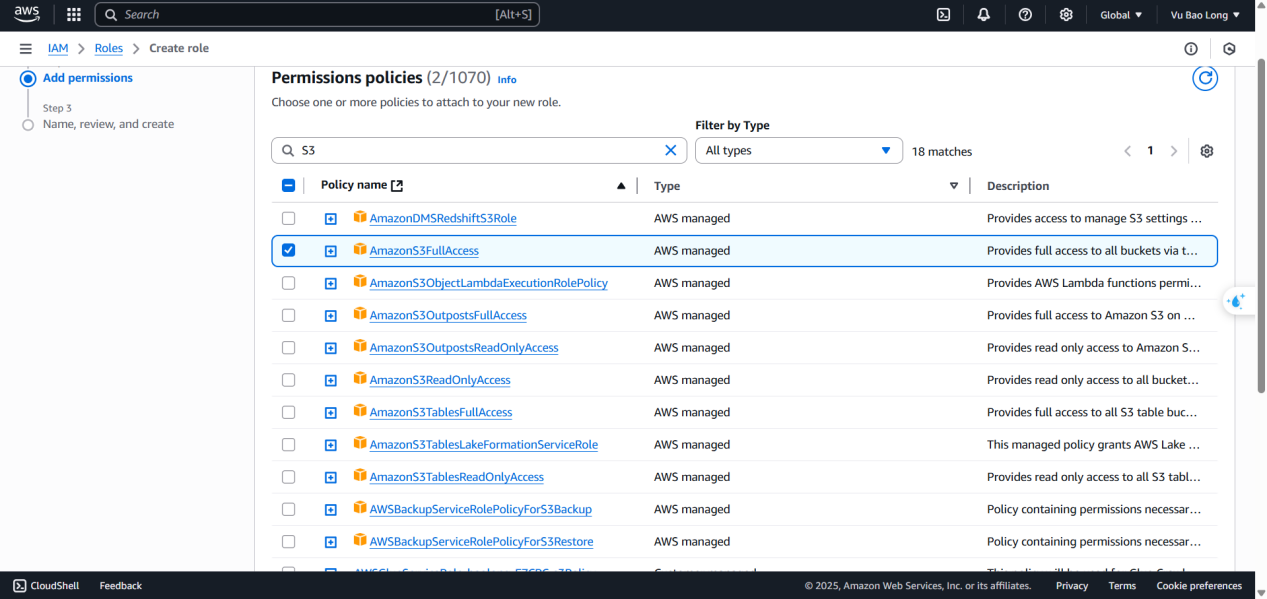
Task: Open the services grid menu icon
Action: tap(73, 15)
